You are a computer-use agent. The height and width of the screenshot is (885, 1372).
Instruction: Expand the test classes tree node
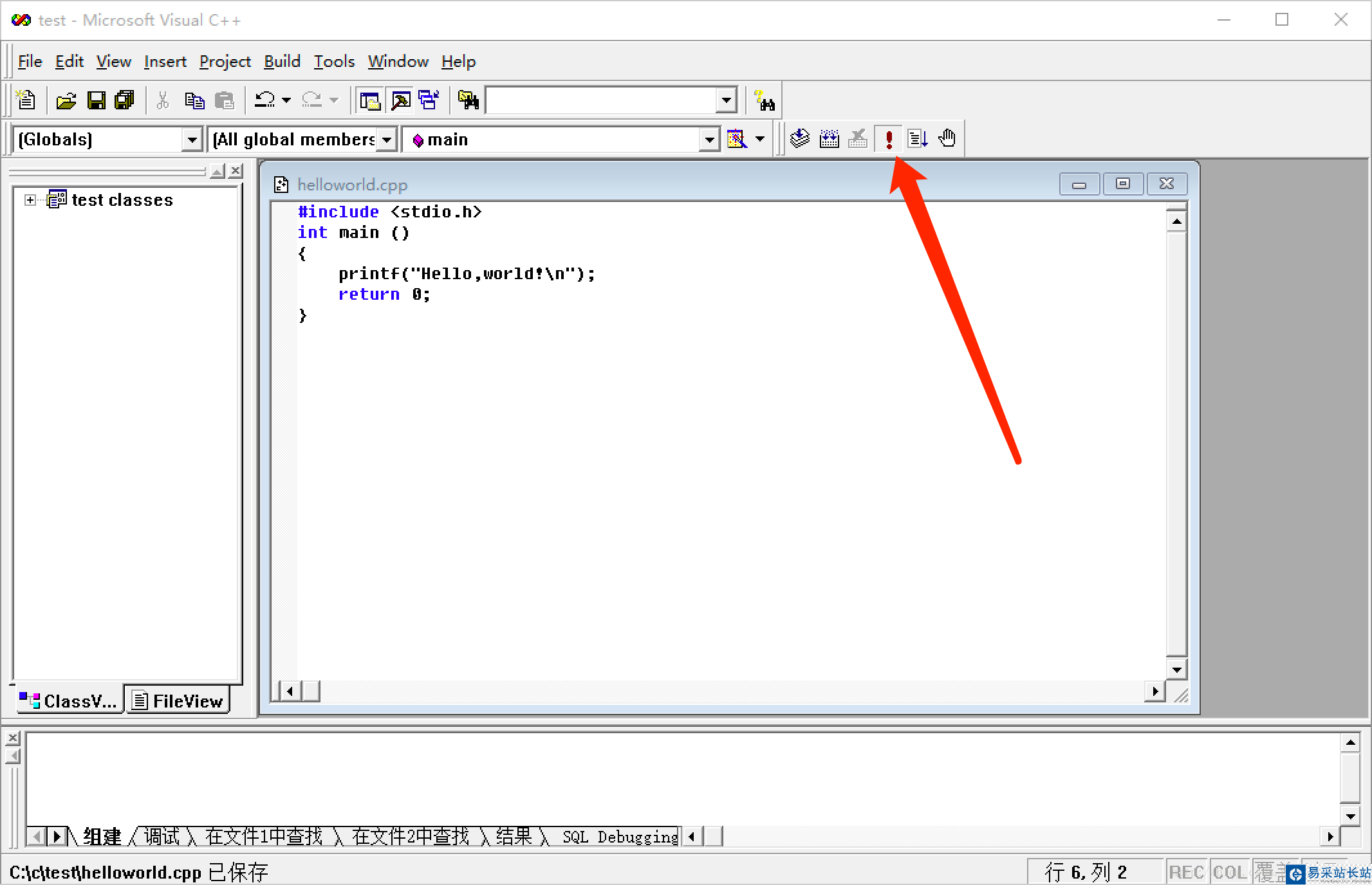click(30, 200)
